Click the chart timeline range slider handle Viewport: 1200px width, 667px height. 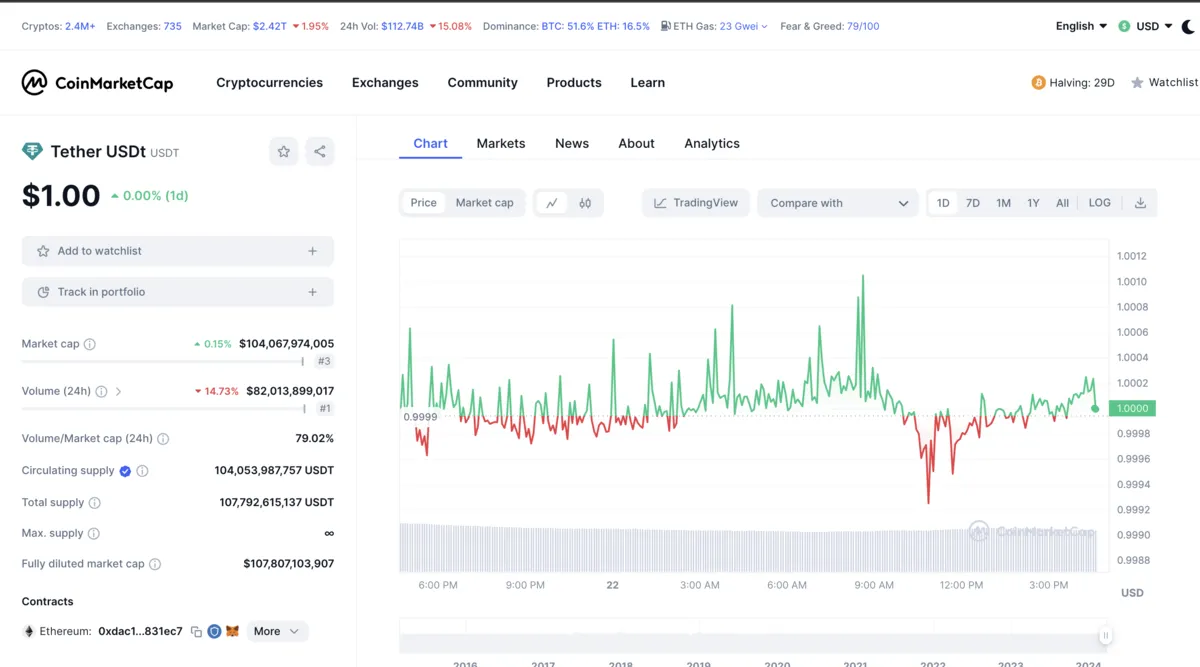[x=1105, y=636]
